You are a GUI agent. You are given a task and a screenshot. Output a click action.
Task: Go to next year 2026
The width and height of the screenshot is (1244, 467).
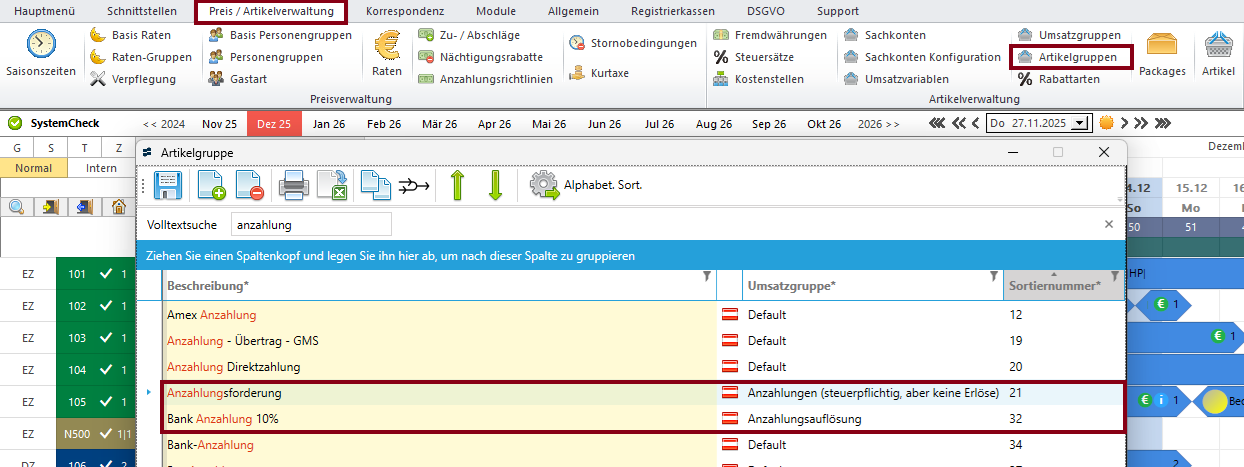click(878, 124)
